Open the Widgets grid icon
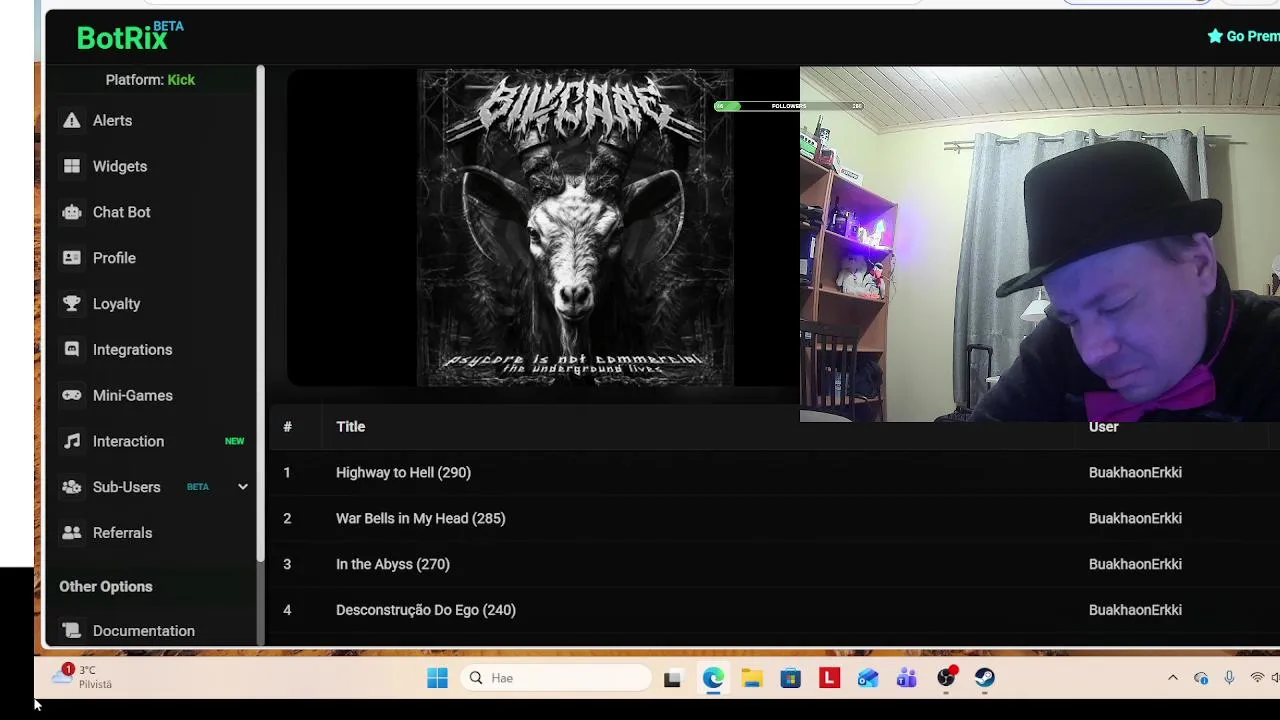This screenshot has height=720, width=1280. point(71,166)
